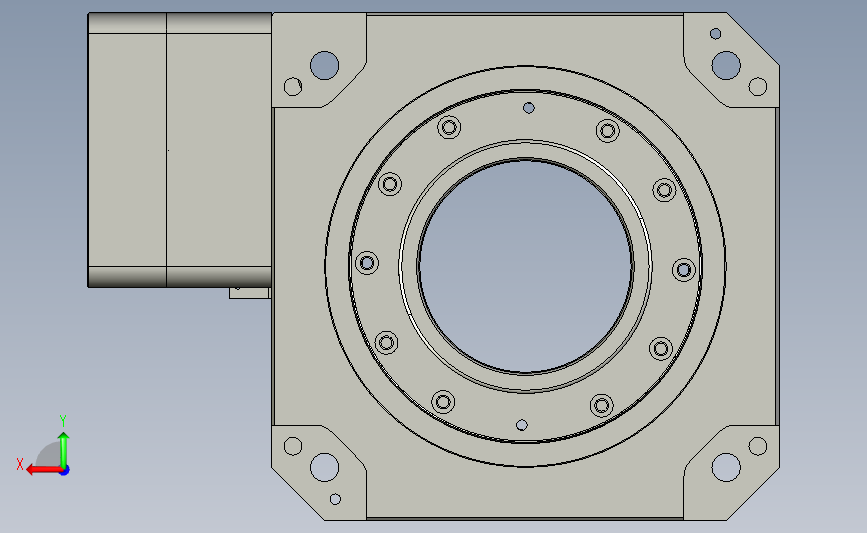Select the small pin hole at top of the ring
The height and width of the screenshot is (533, 867).
529,108
